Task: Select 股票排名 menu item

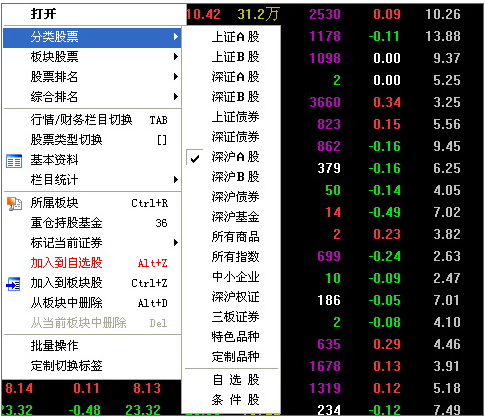Action: tap(92, 77)
